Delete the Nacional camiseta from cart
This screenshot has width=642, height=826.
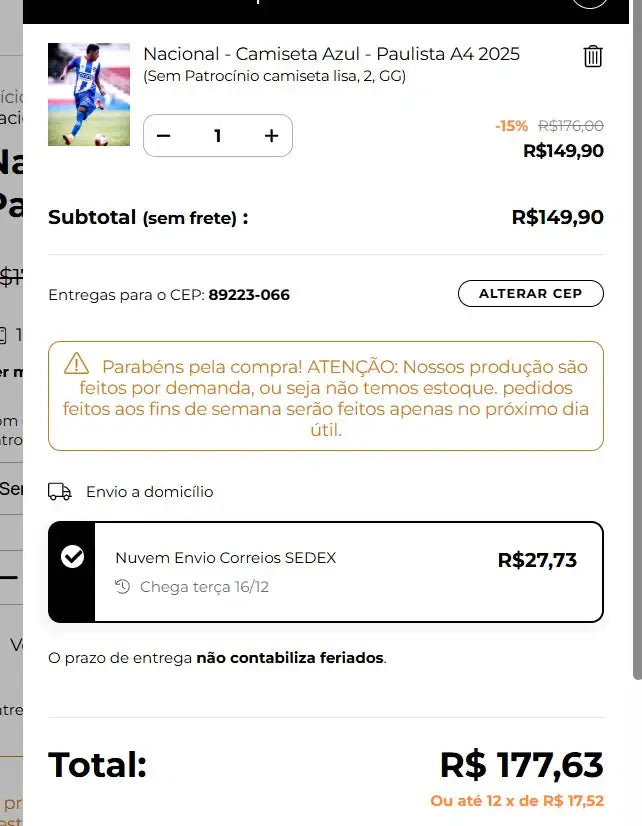coord(592,57)
